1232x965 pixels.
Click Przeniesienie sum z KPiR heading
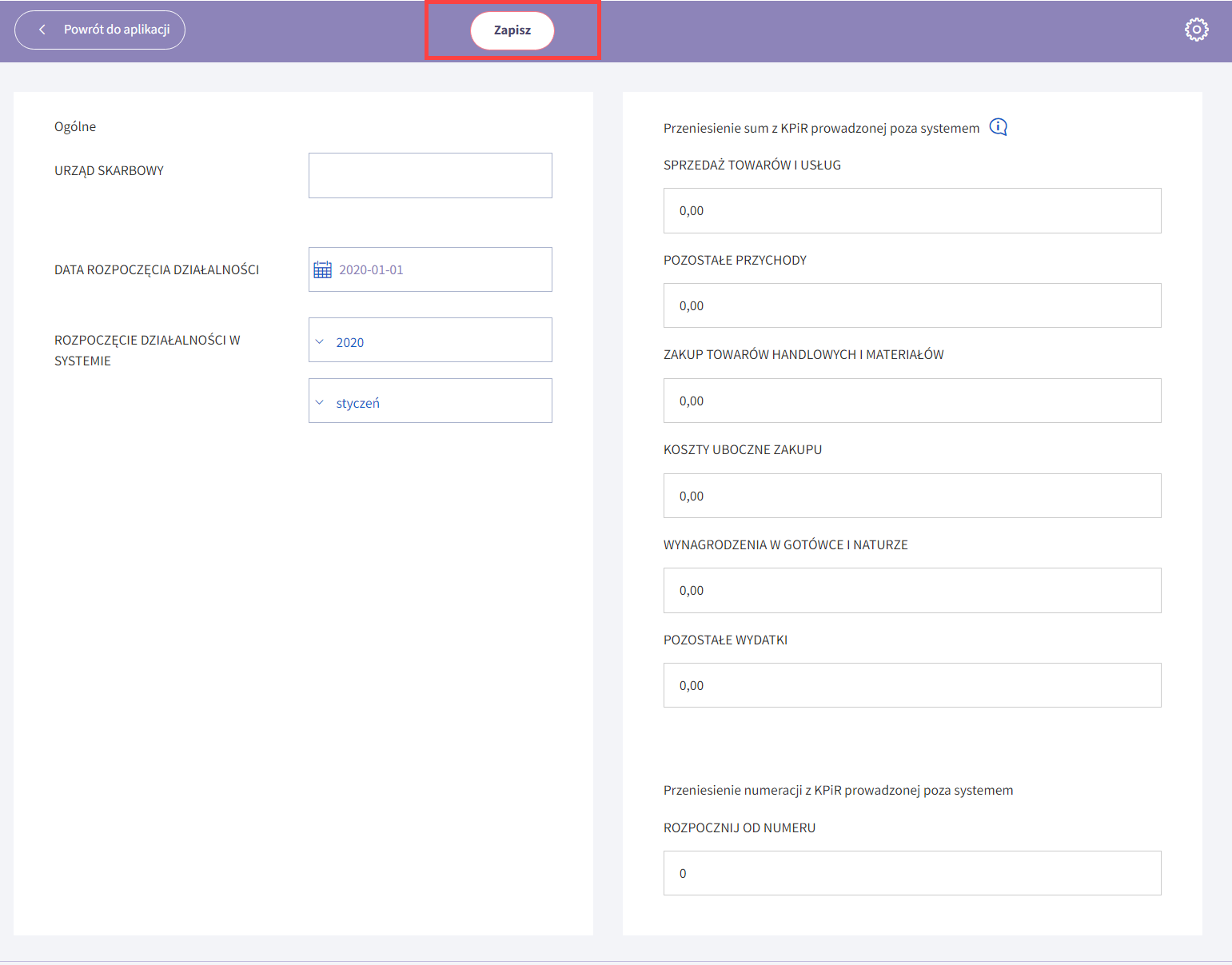(821, 128)
